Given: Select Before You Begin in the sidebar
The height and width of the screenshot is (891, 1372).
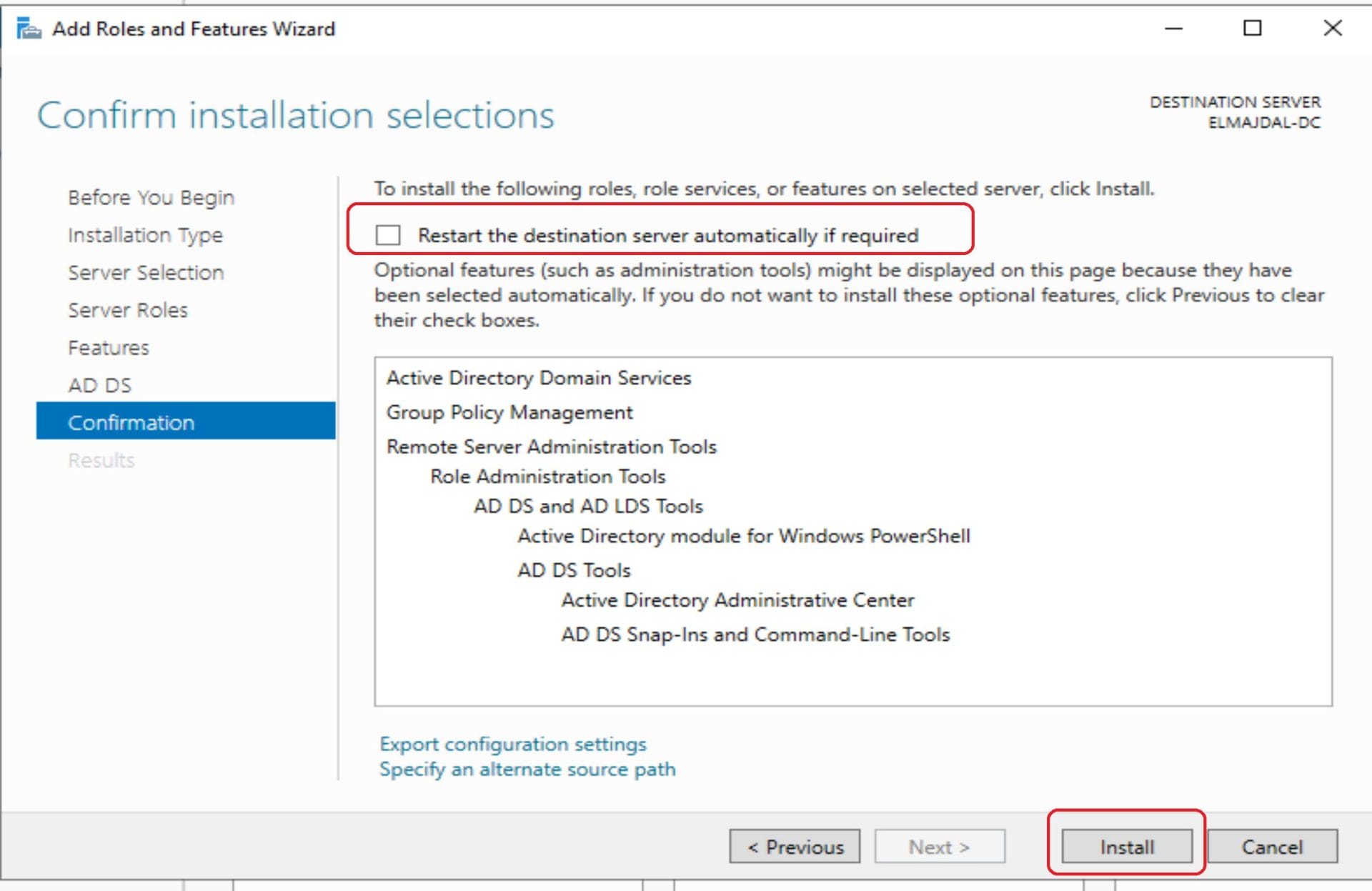Looking at the screenshot, I should tap(151, 197).
